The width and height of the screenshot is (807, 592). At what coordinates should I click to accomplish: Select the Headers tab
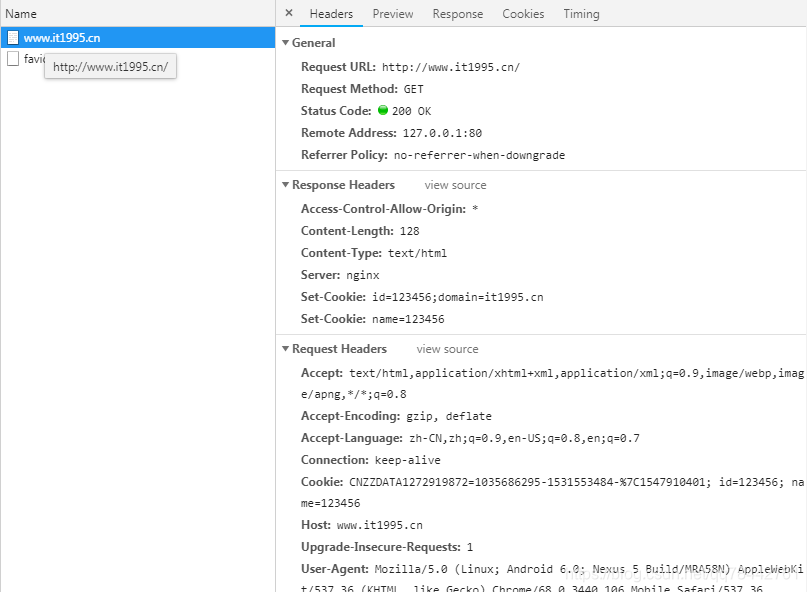[x=331, y=14]
